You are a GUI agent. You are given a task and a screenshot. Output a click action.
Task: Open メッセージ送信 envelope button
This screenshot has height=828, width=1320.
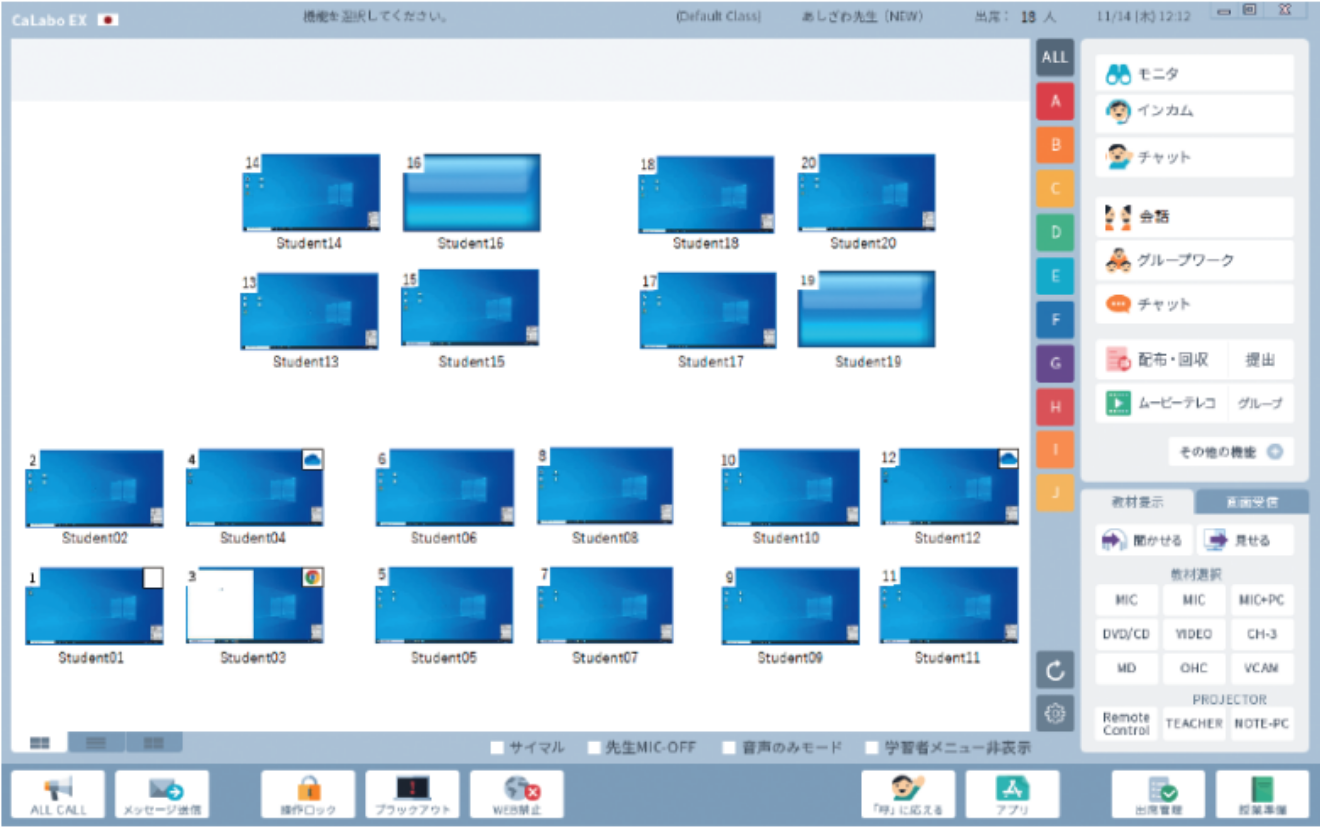click(x=161, y=794)
